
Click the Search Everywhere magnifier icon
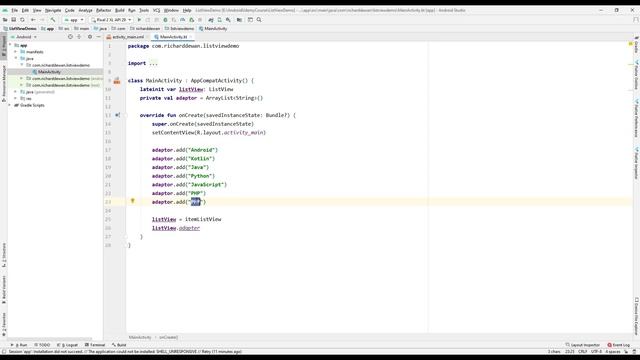[259, 20]
